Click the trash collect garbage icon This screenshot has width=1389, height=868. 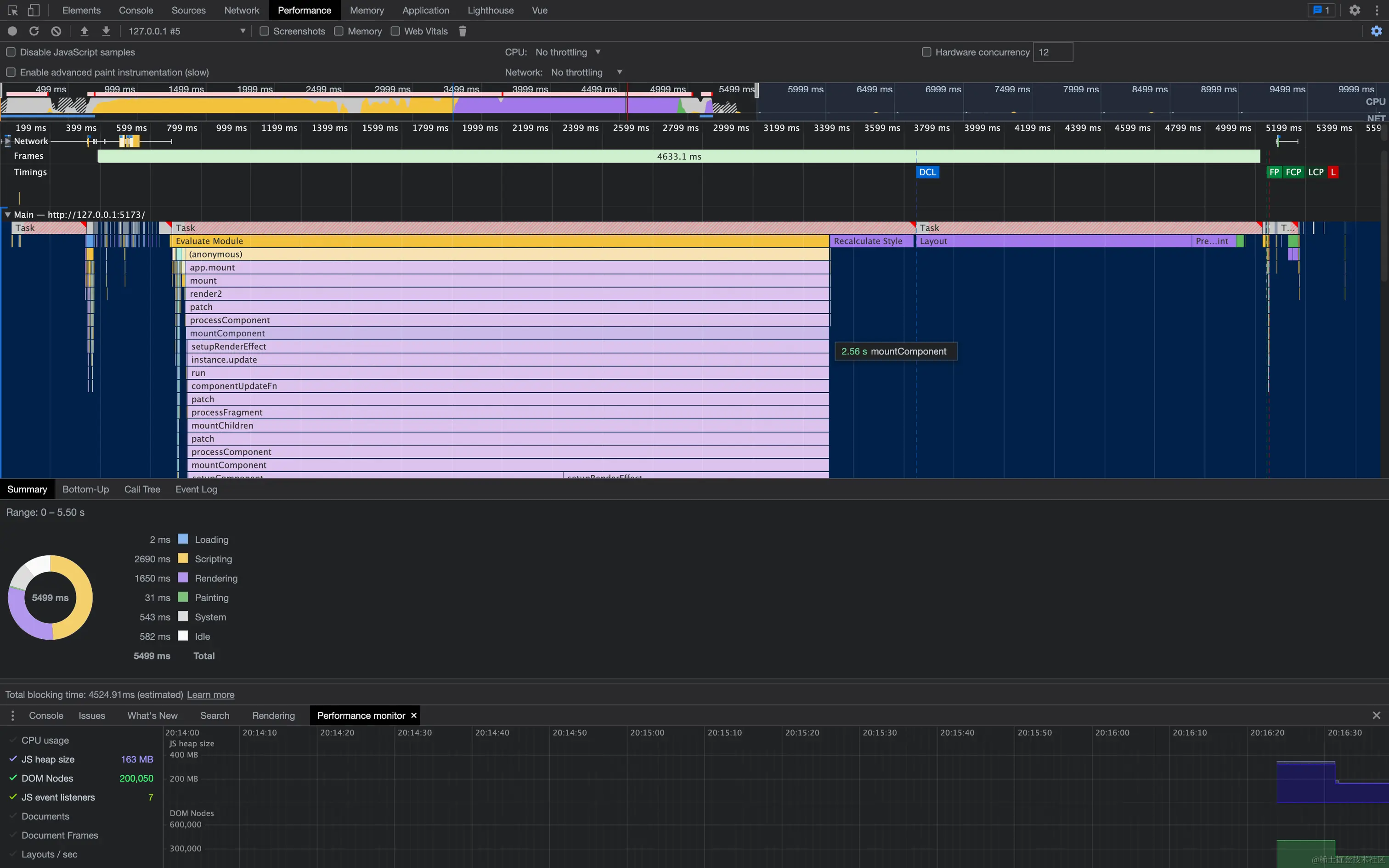pos(463,31)
